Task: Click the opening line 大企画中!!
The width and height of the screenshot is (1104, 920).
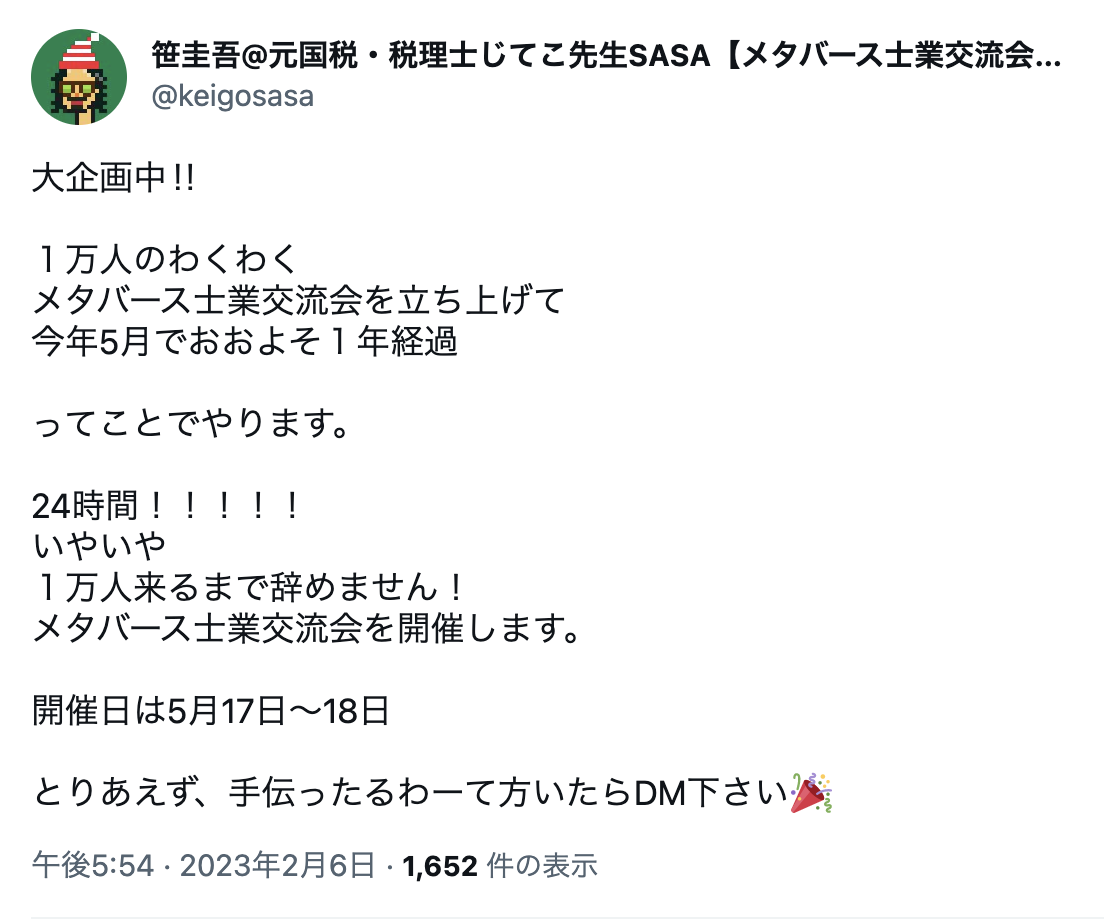Action: [x=113, y=180]
